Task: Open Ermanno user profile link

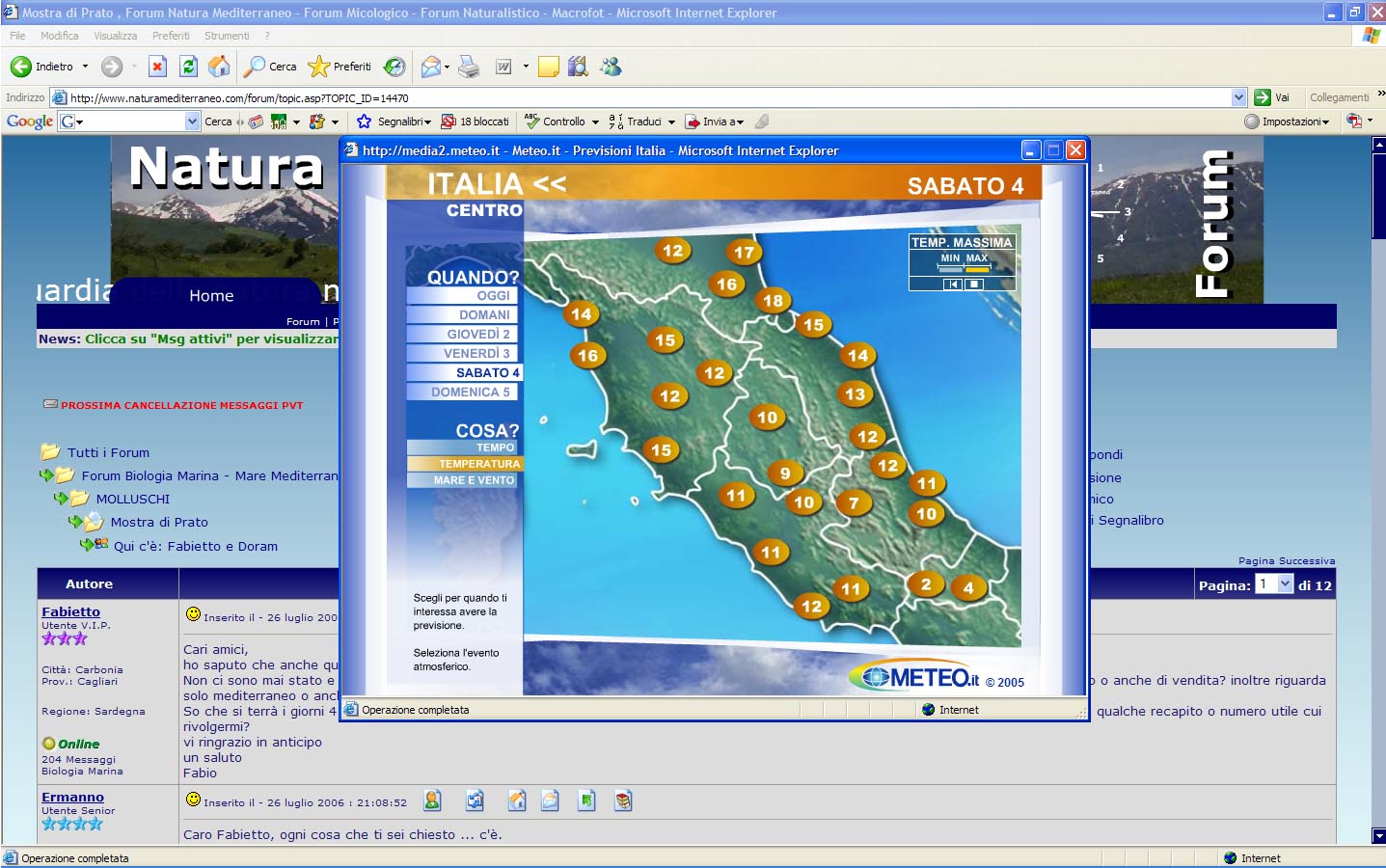Action: point(72,798)
